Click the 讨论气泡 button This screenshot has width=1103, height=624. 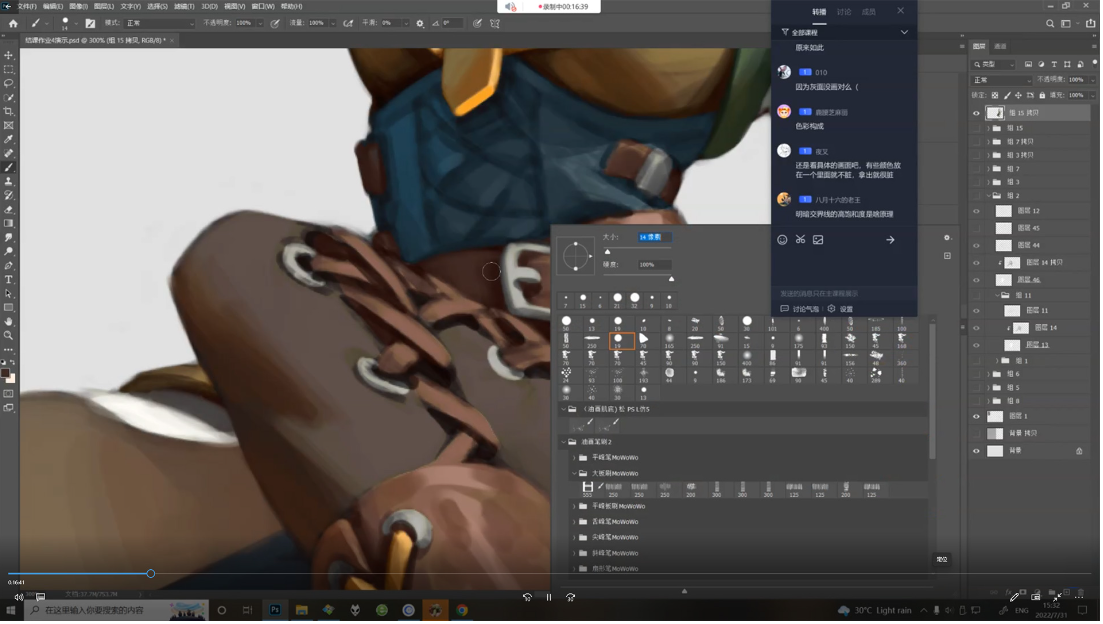pos(800,310)
